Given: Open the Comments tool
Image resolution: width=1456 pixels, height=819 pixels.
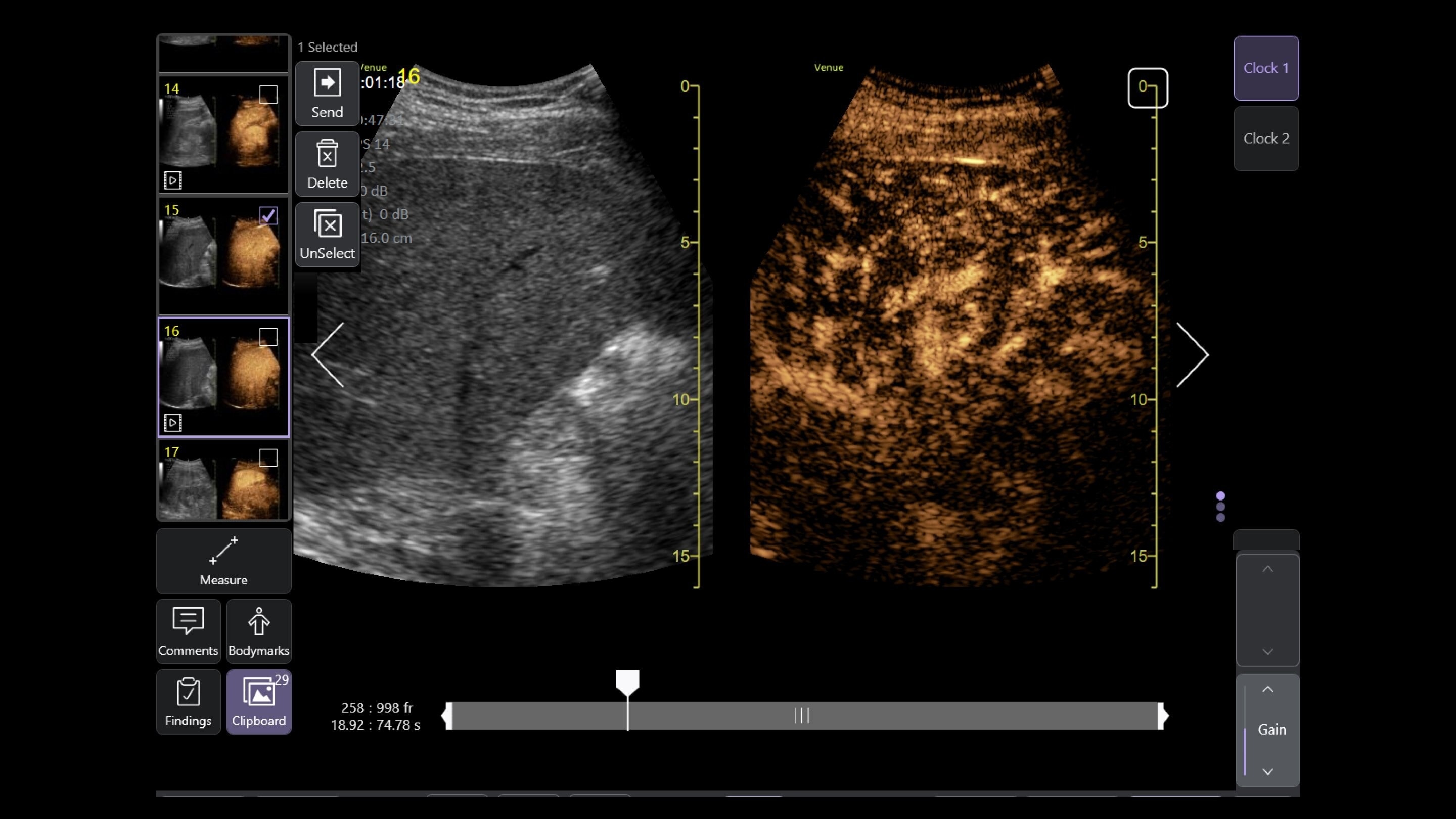Looking at the screenshot, I should [x=188, y=631].
